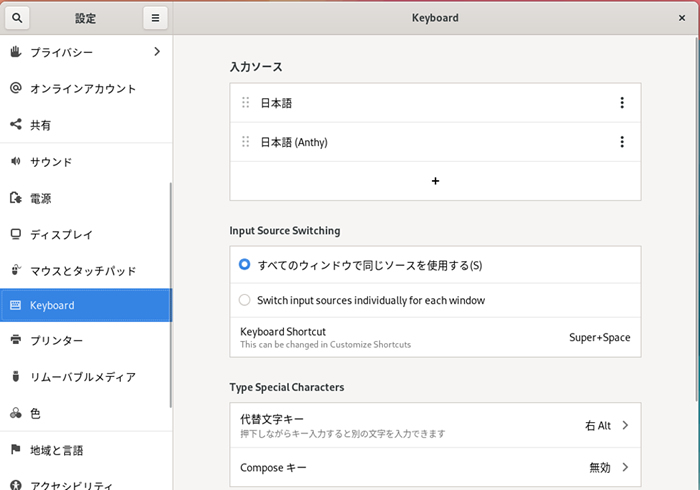Open the hamburger menu button
Screen dimensions: 700x490
click(x=154, y=18)
